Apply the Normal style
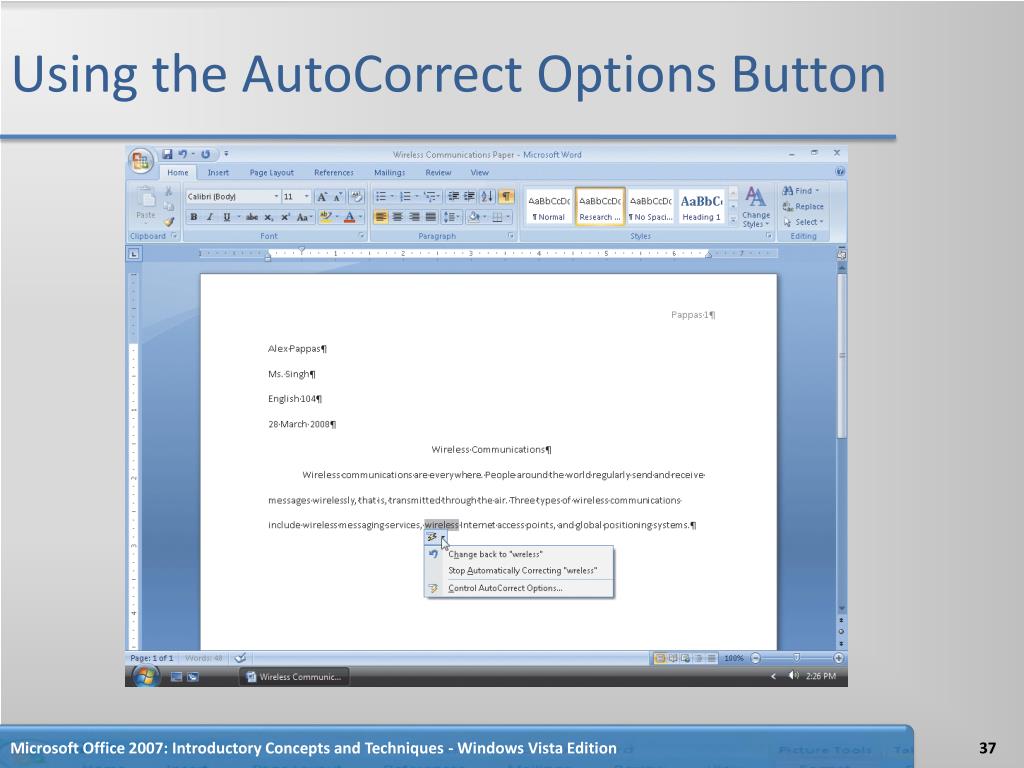1024x768 pixels. click(549, 207)
